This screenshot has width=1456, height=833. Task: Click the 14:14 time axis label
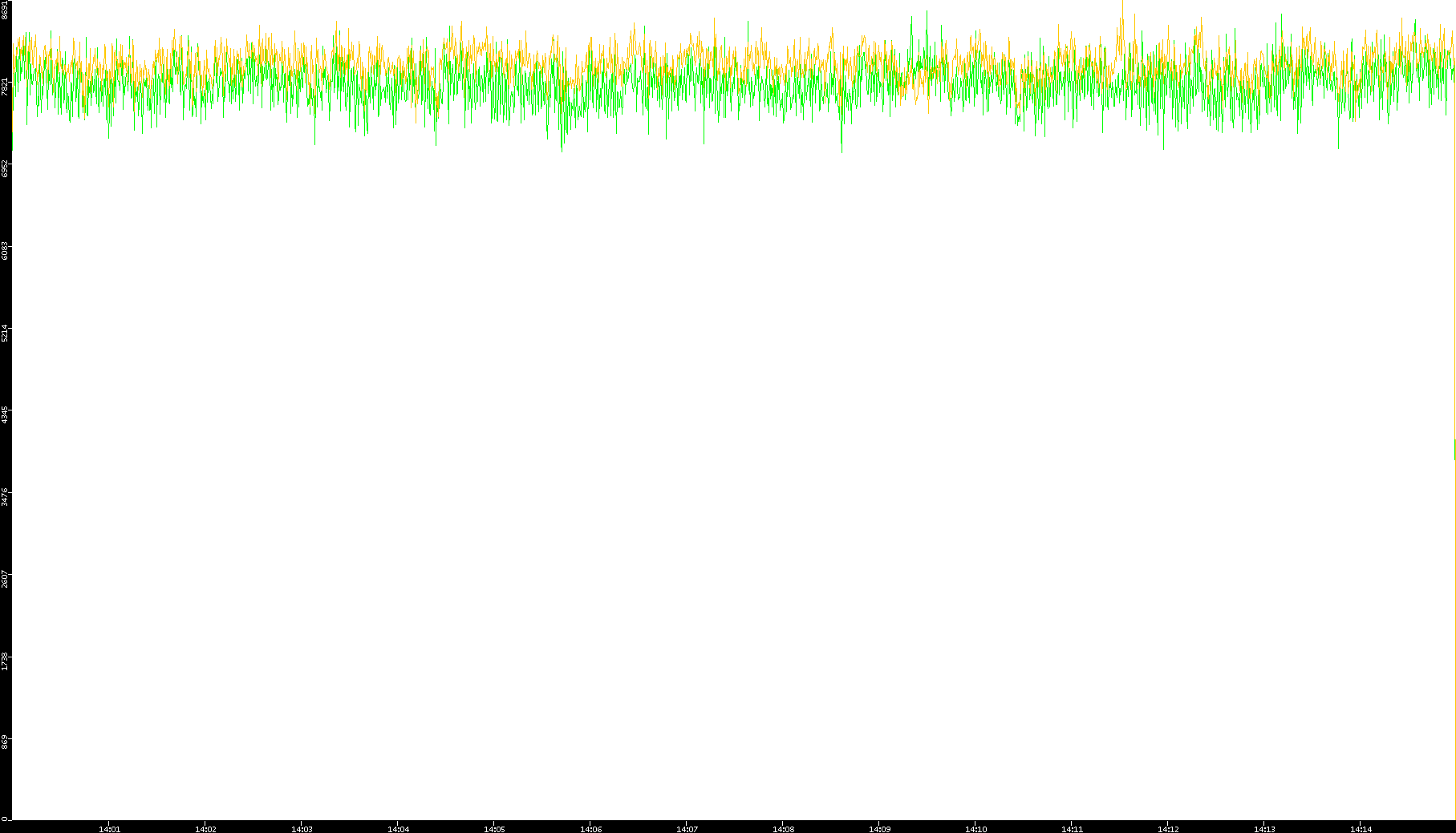[1361, 828]
